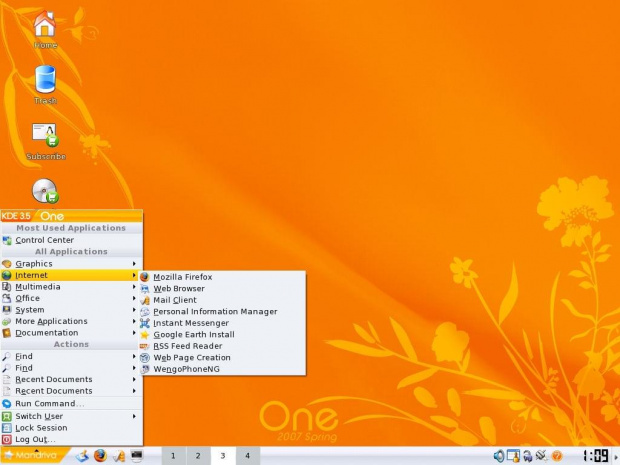The height and width of the screenshot is (465, 620).
Task: Expand the Switch User submenu
Action: (x=72, y=416)
